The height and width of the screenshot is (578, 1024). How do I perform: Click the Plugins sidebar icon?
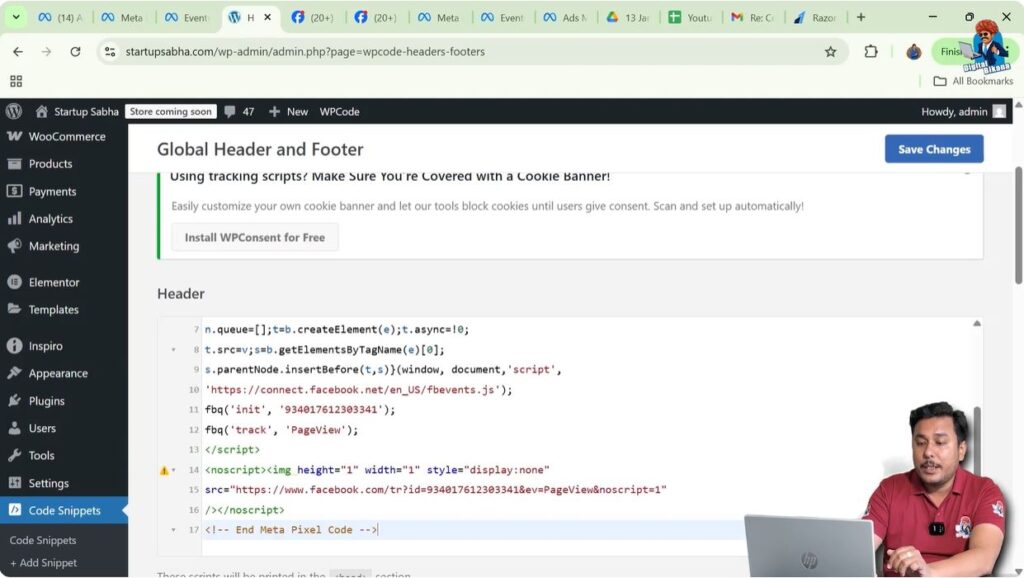(14, 400)
